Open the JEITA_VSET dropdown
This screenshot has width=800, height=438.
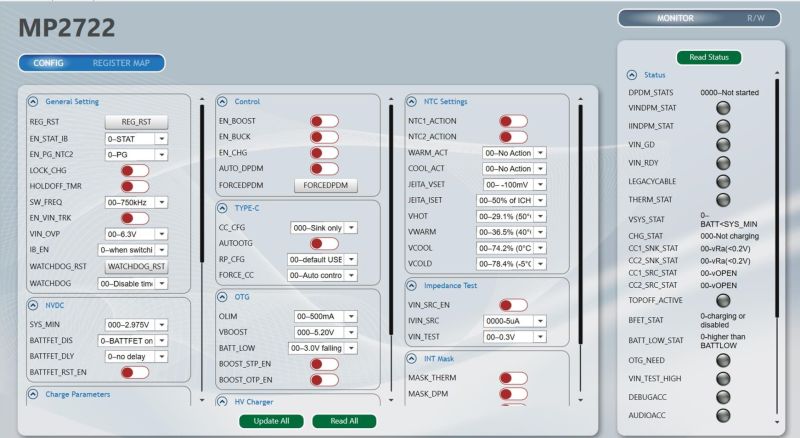click(x=514, y=184)
